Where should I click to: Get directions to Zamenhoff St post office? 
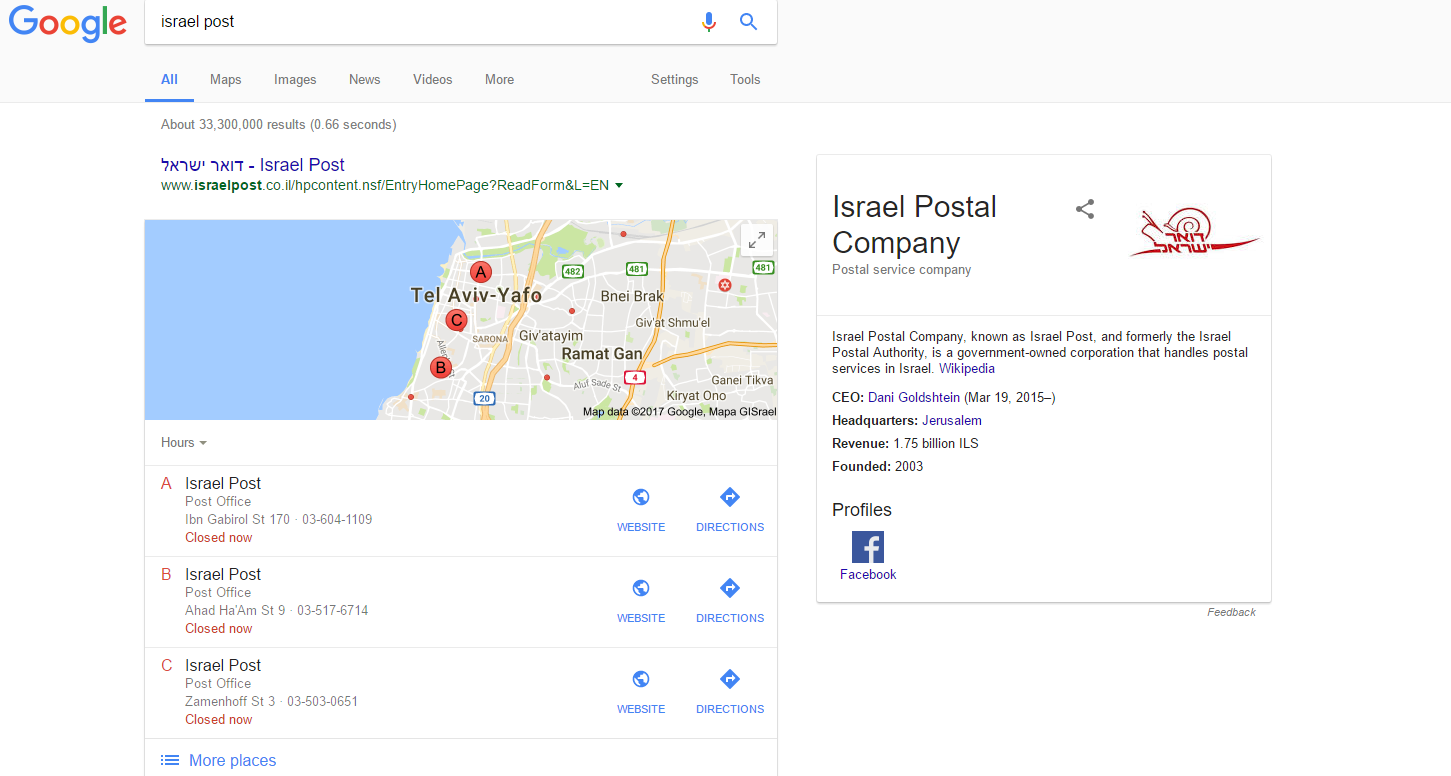tap(729, 680)
